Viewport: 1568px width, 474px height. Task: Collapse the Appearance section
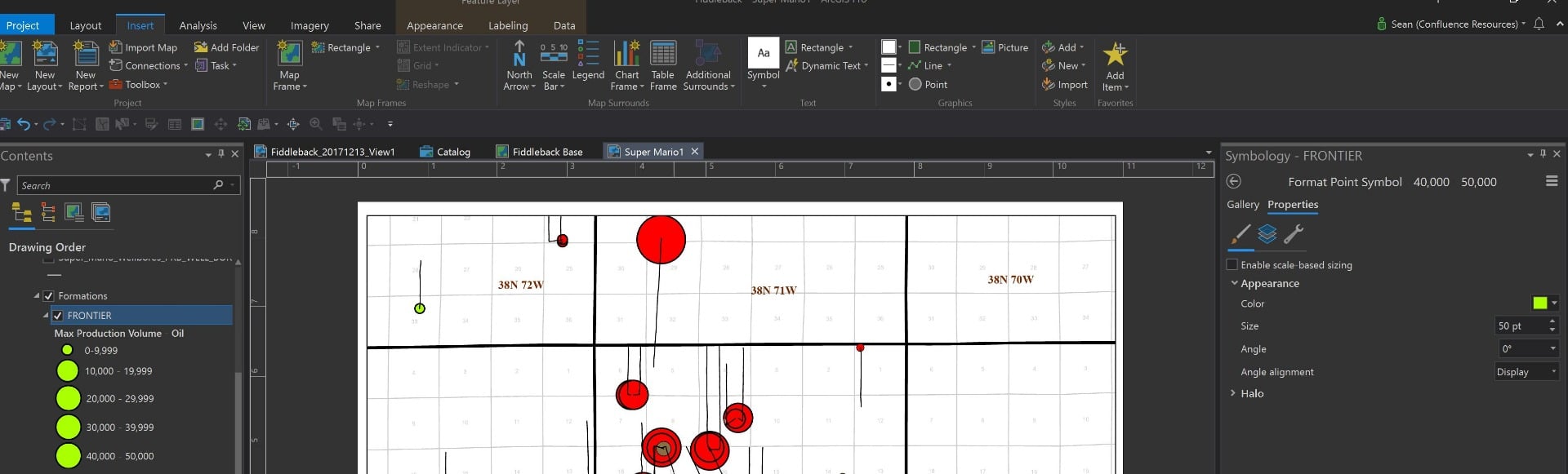click(x=1234, y=283)
